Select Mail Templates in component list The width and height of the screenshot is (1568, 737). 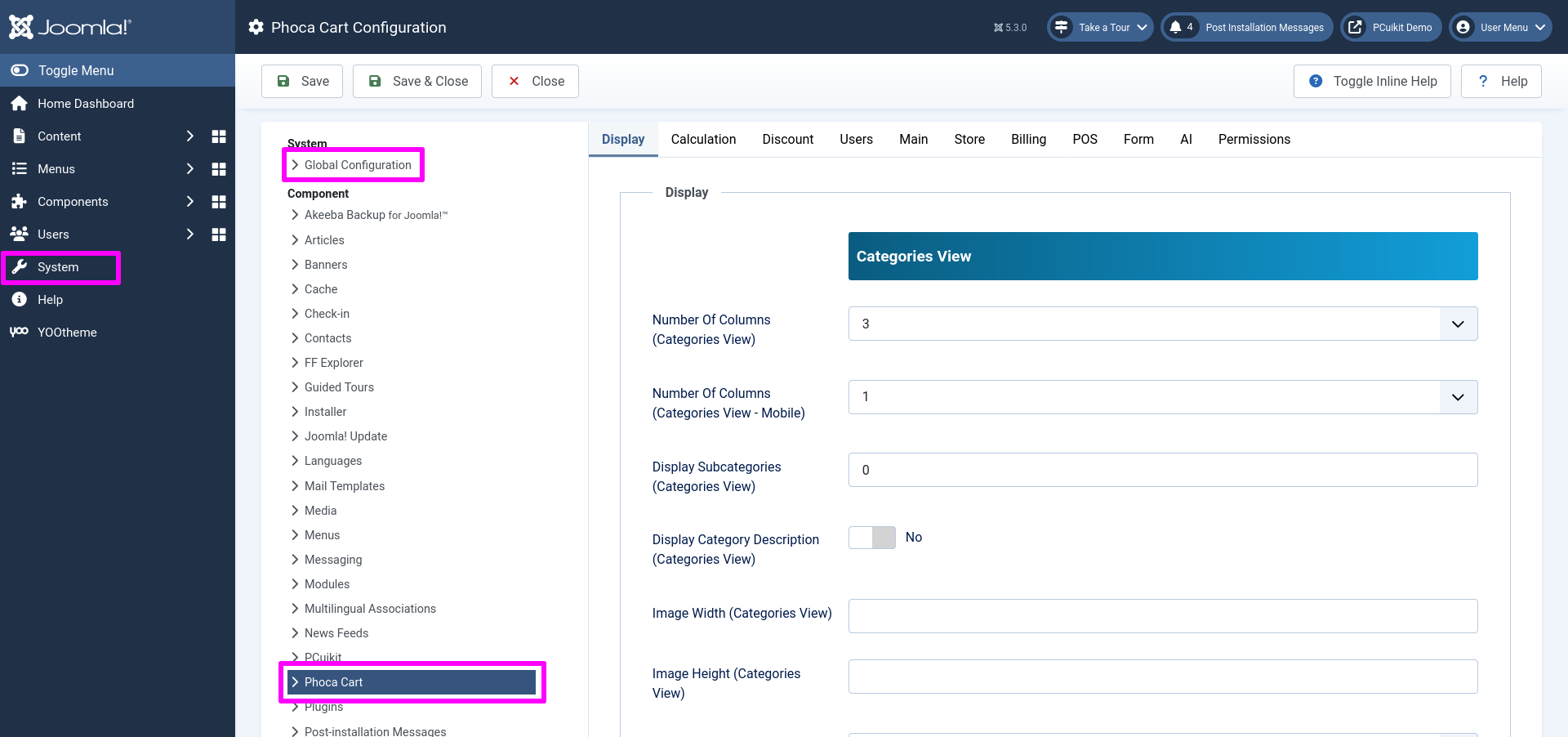[x=344, y=486]
